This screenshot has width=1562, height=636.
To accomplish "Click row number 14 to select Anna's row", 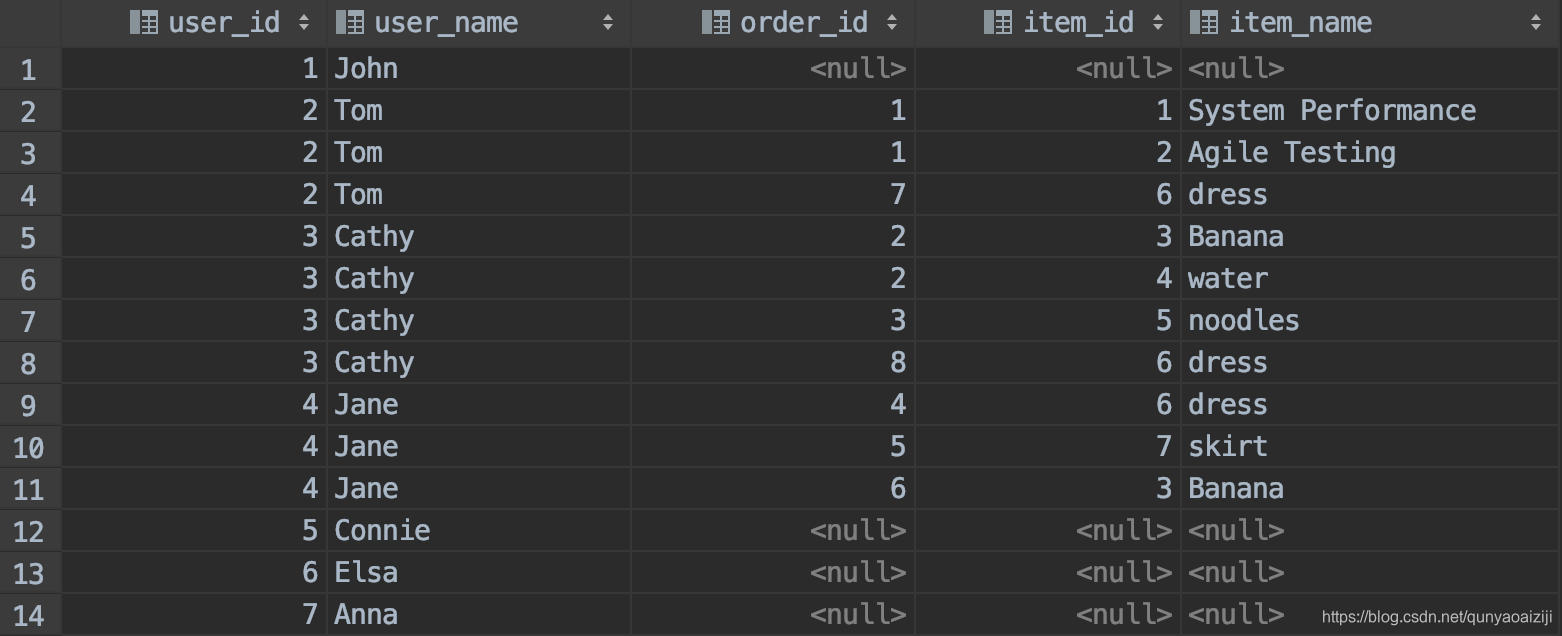I will 29,614.
